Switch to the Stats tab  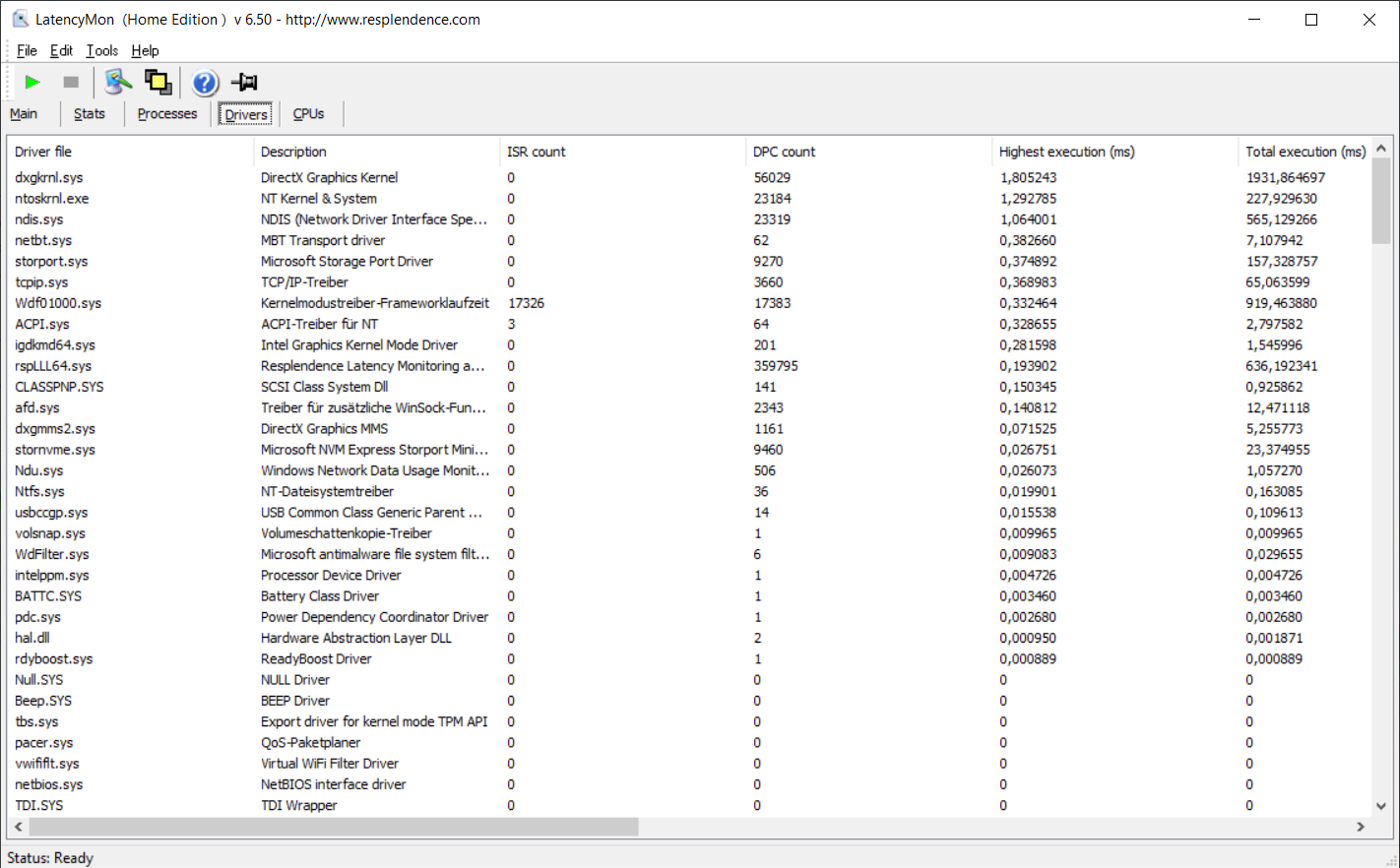tap(89, 114)
